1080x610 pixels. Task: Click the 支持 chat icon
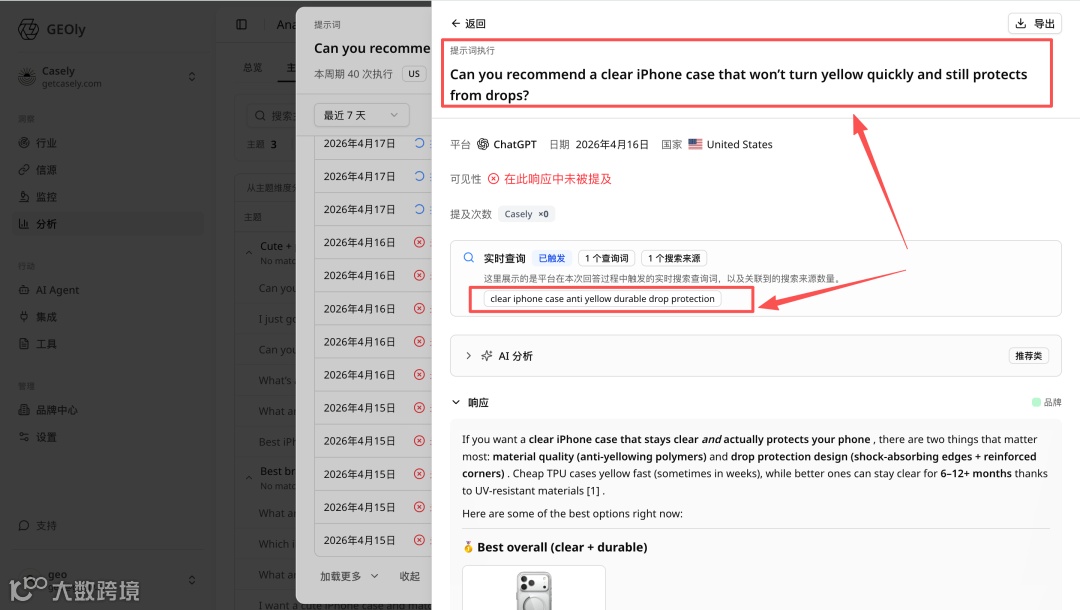point(24,525)
